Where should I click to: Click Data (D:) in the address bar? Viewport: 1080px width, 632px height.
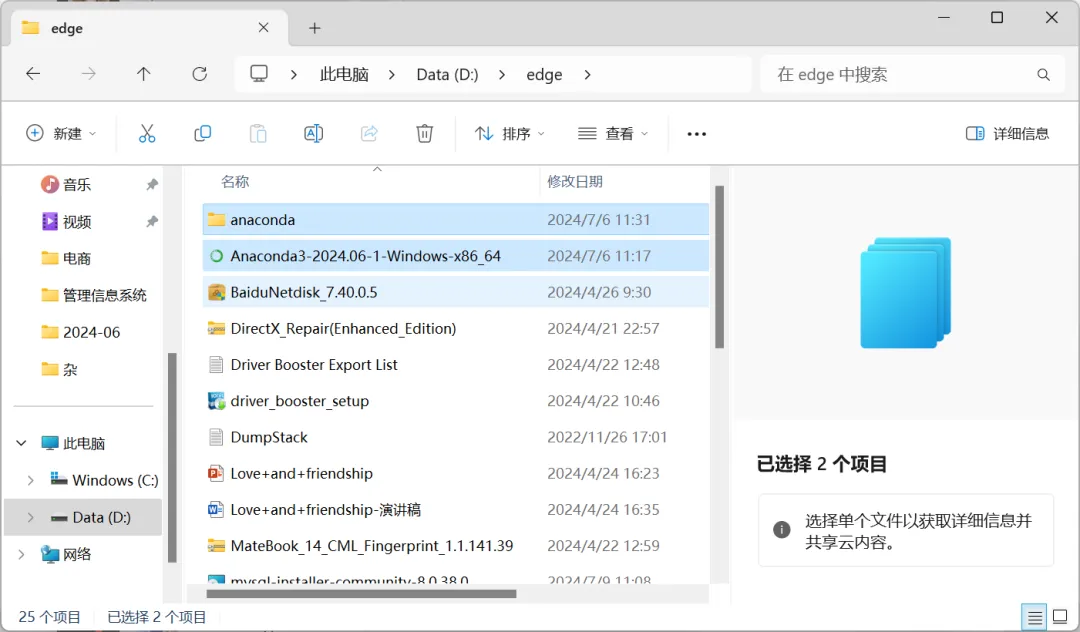(447, 74)
